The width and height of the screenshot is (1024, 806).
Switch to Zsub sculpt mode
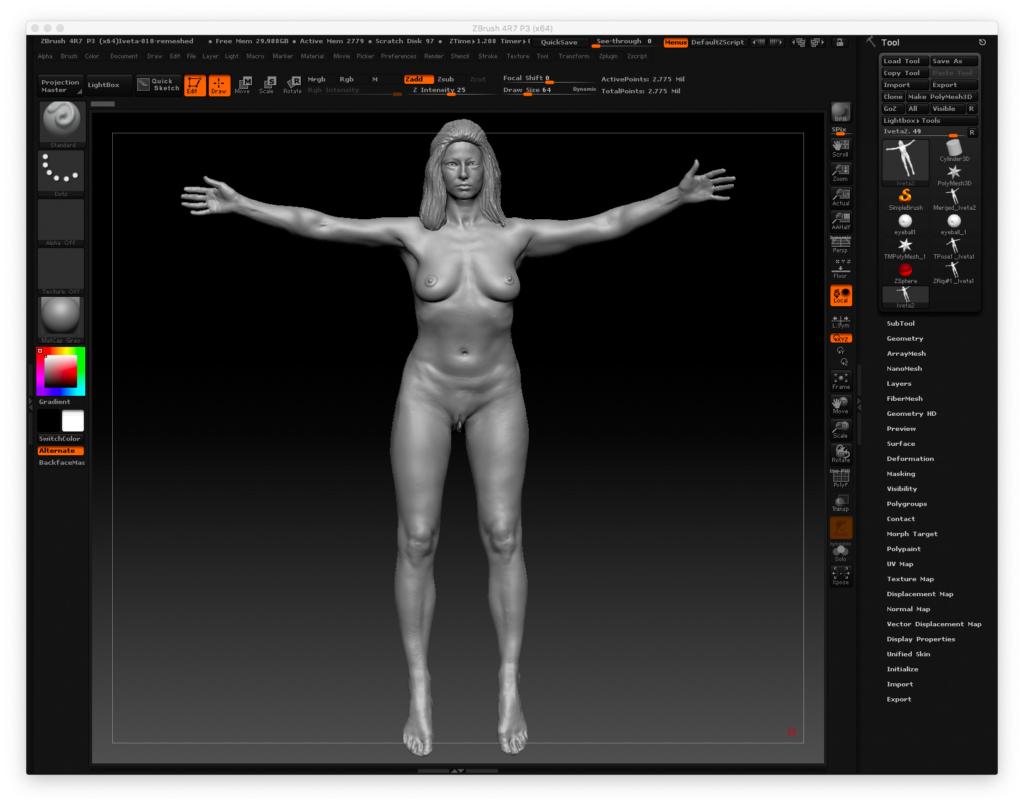(x=446, y=78)
